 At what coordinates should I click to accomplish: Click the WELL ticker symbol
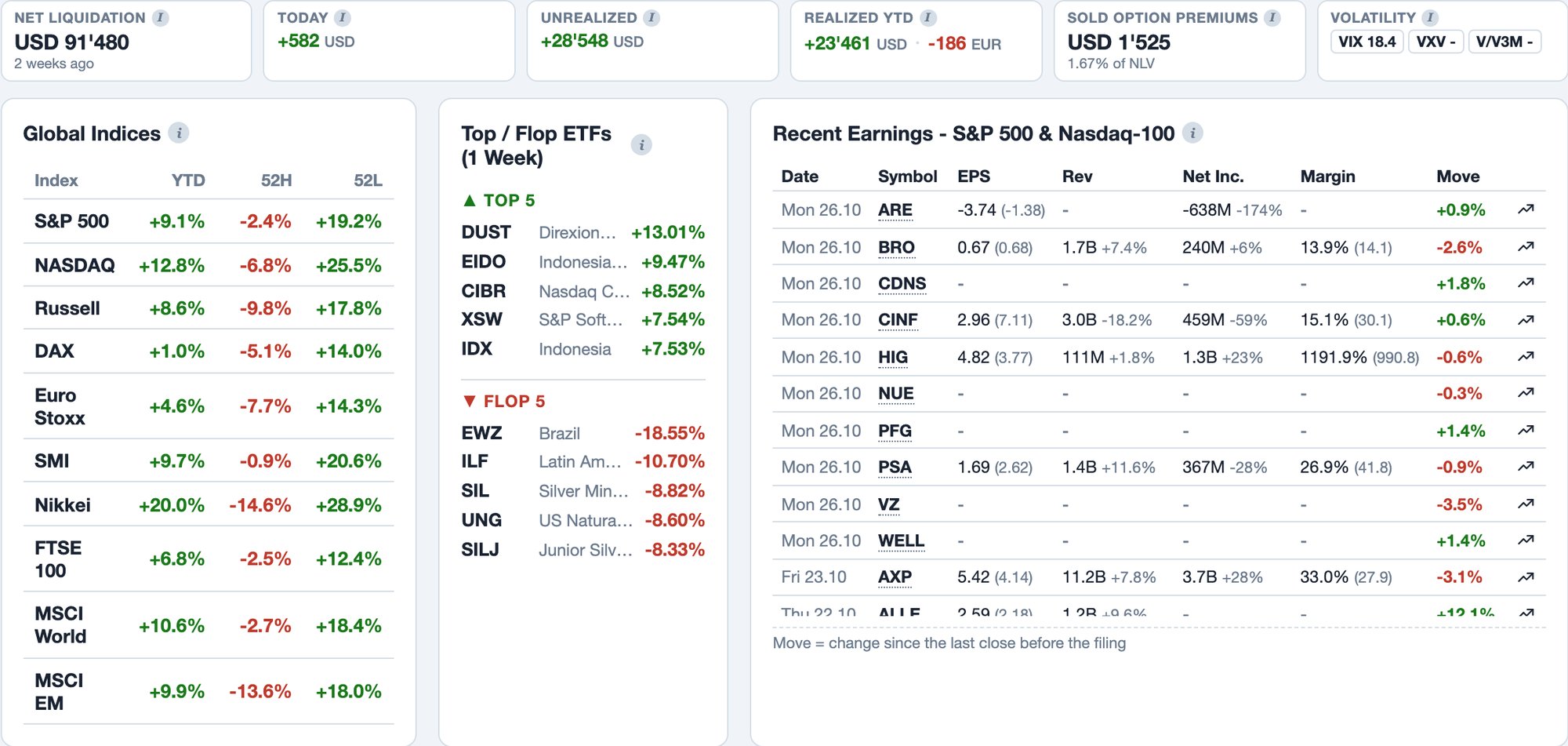click(901, 541)
